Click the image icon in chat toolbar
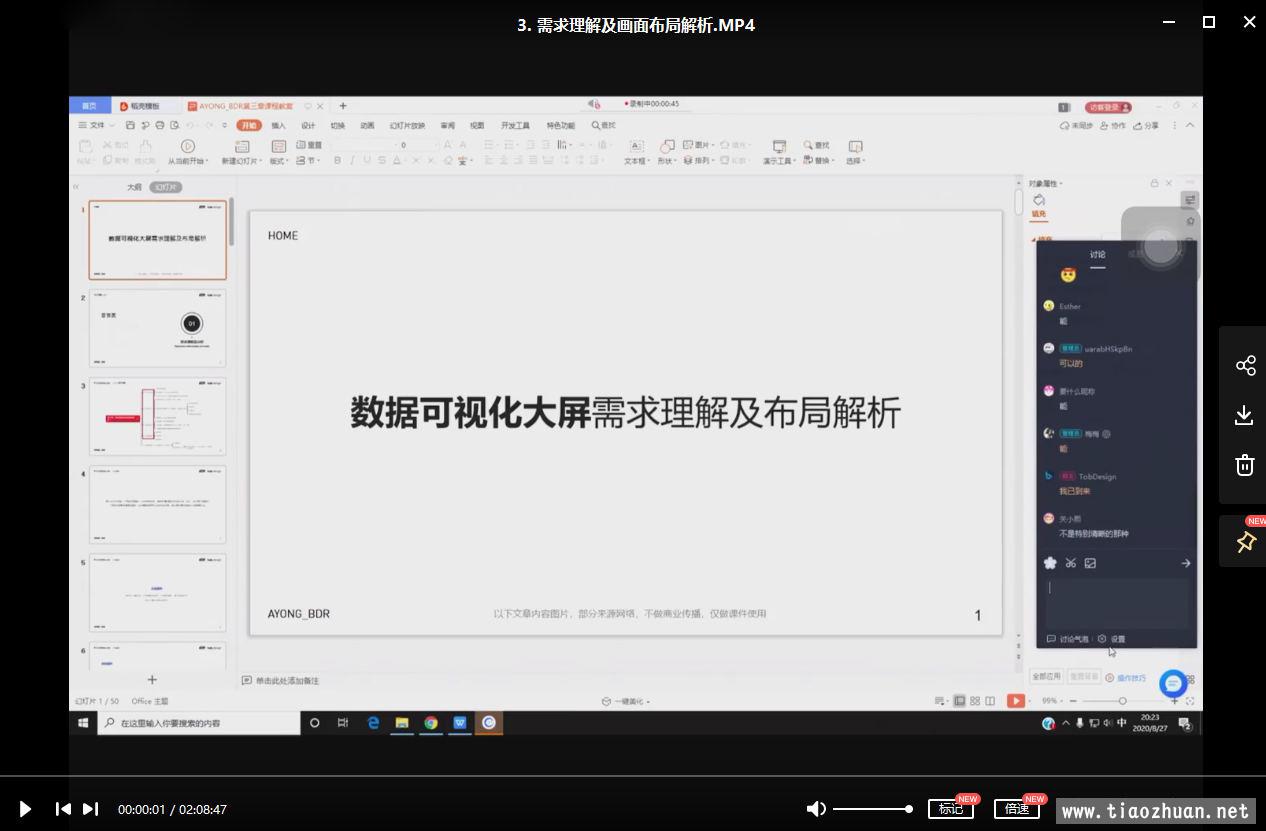This screenshot has height=831, width=1266. pos(1090,563)
